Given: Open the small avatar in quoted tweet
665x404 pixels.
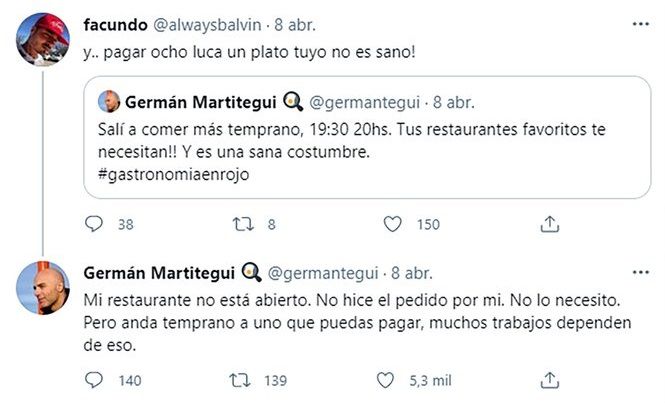Looking at the screenshot, I should tap(110, 101).
